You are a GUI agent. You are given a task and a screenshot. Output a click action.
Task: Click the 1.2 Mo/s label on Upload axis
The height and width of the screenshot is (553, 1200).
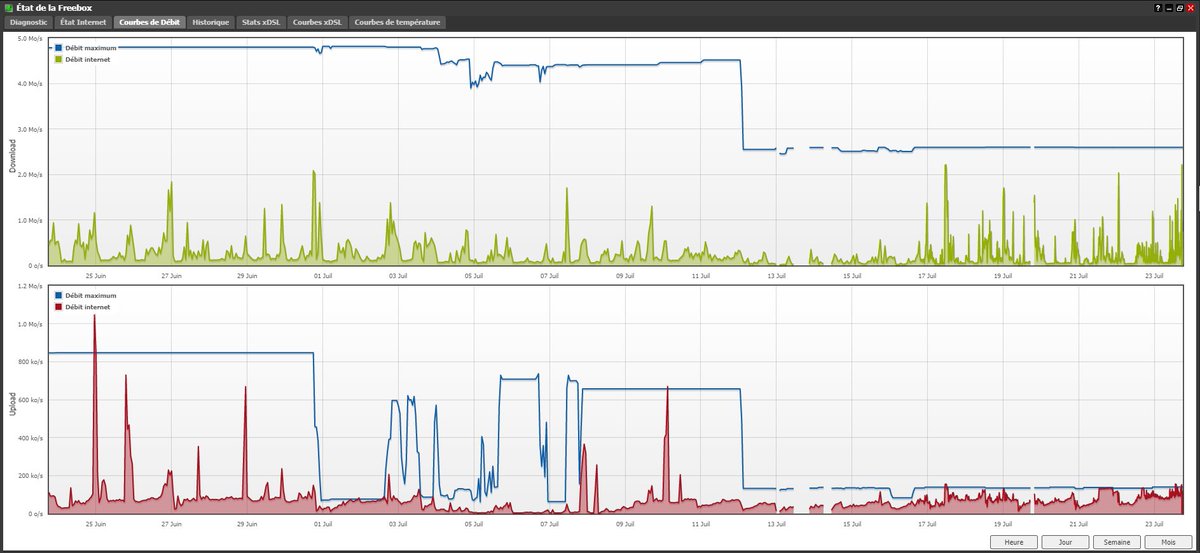pos(30,287)
